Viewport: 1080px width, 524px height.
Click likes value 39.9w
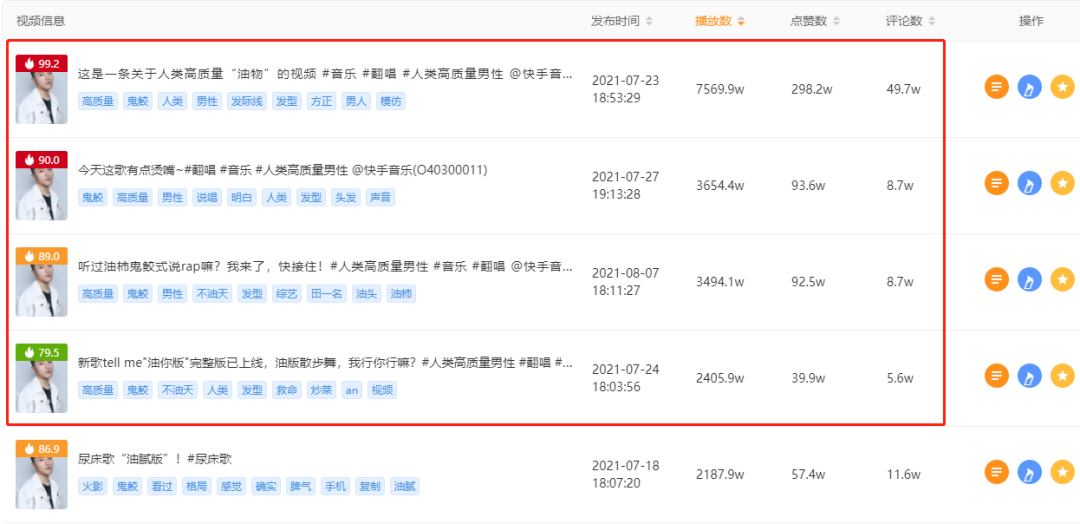coord(808,378)
